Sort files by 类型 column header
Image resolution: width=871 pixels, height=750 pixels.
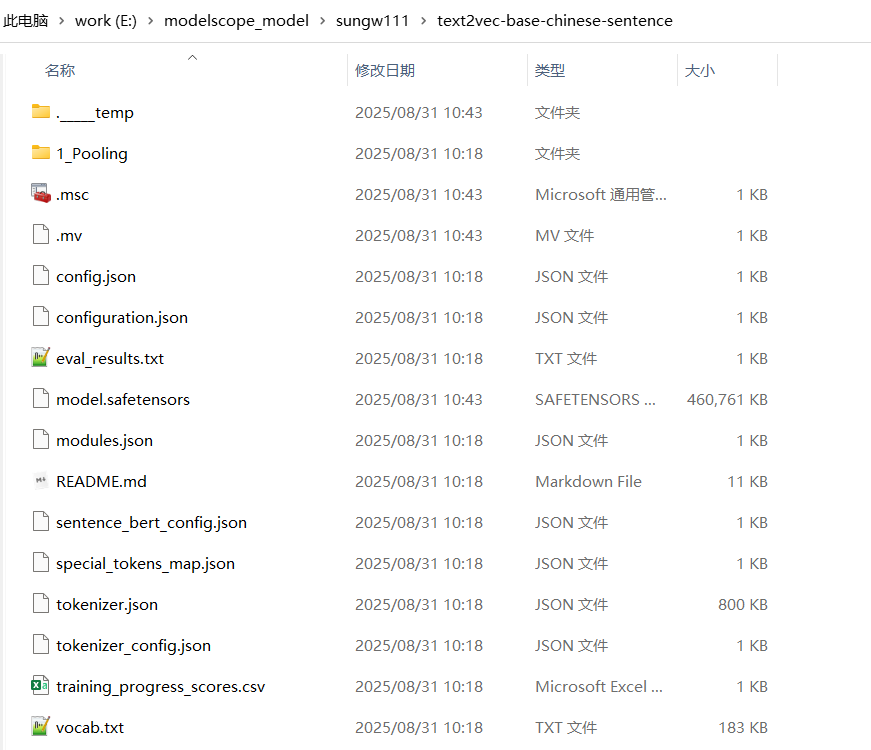point(550,71)
